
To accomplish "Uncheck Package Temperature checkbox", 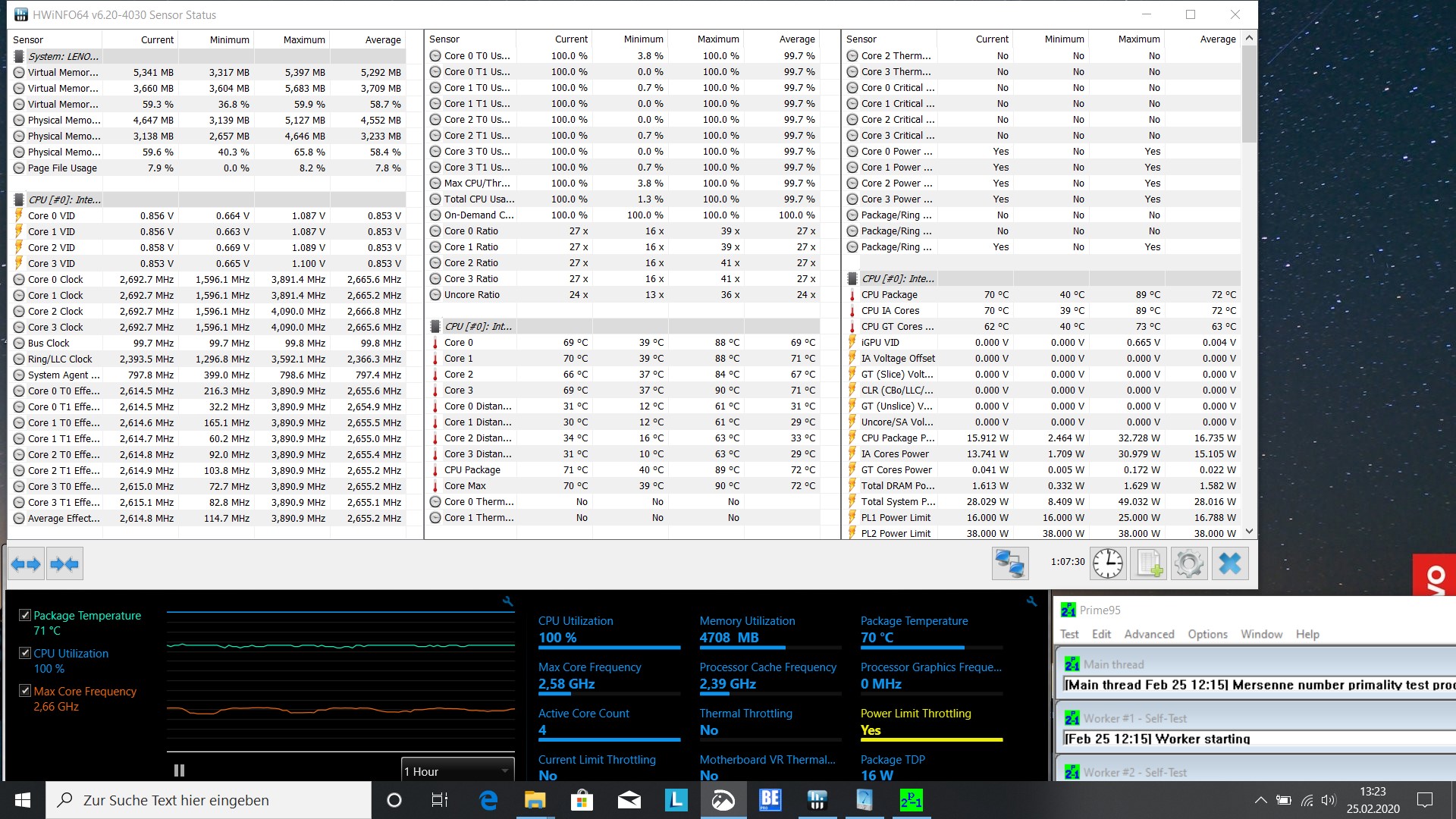I will [x=25, y=615].
